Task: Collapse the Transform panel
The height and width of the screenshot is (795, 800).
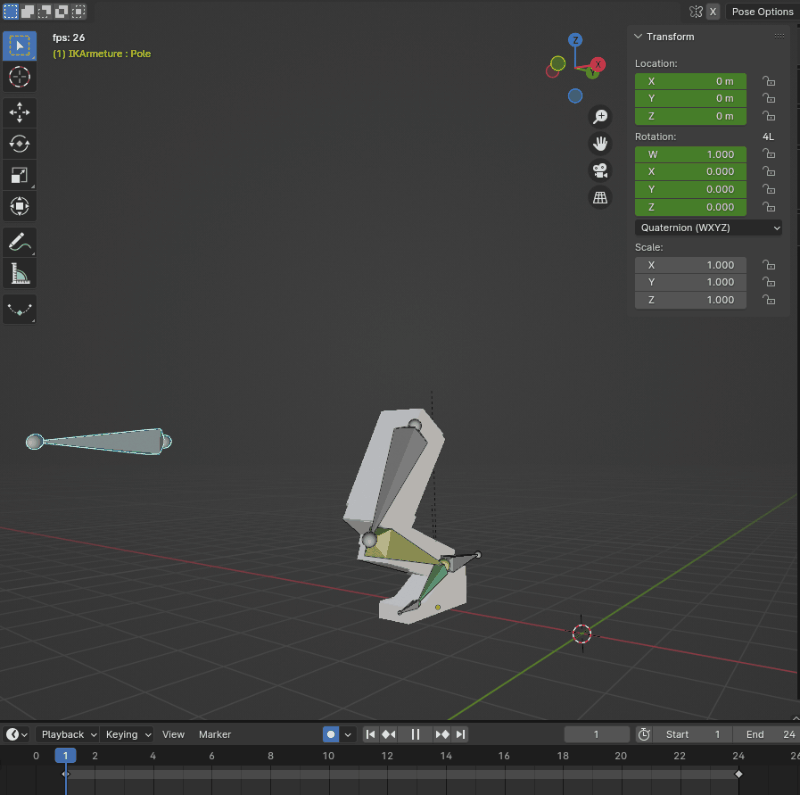Action: click(x=640, y=37)
